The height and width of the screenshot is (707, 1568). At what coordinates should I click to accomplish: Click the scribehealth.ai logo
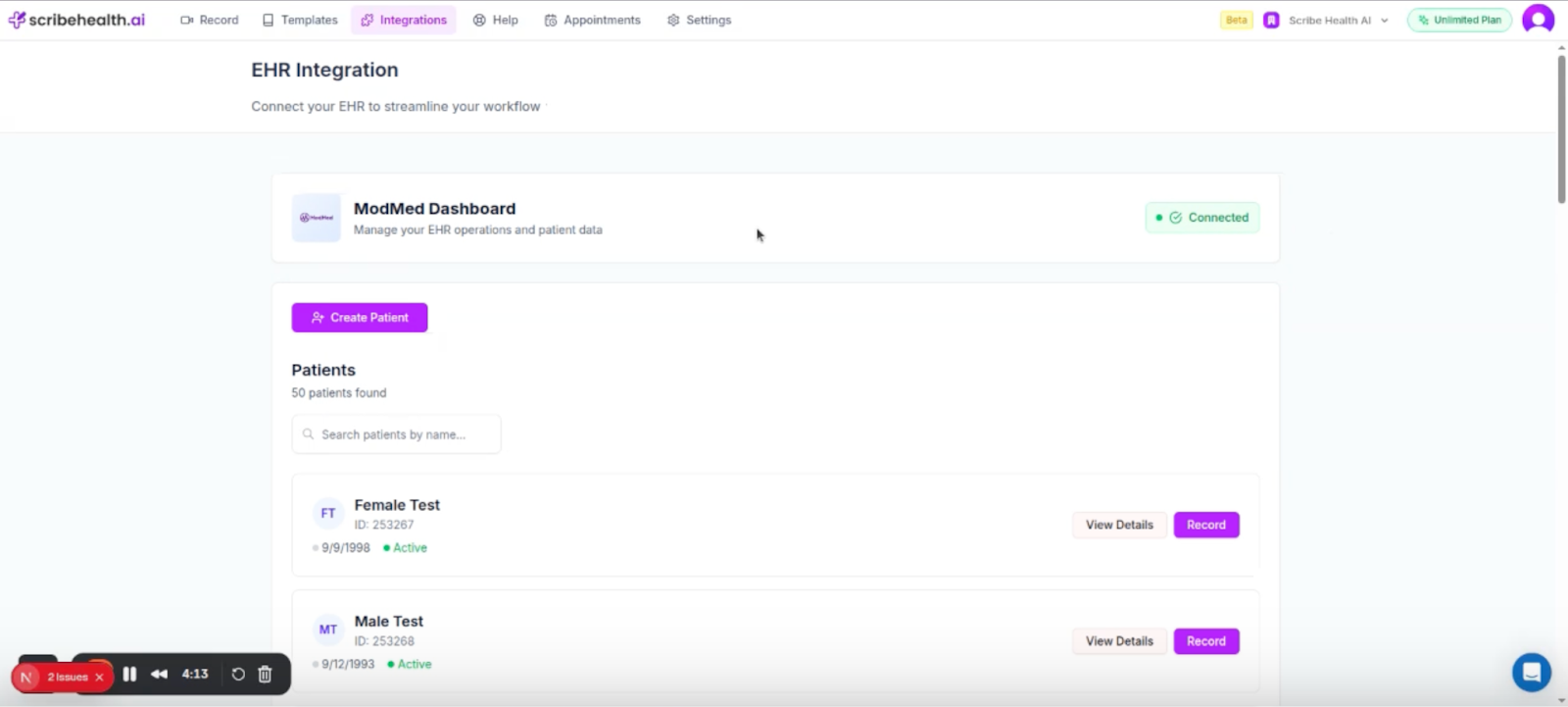click(76, 20)
